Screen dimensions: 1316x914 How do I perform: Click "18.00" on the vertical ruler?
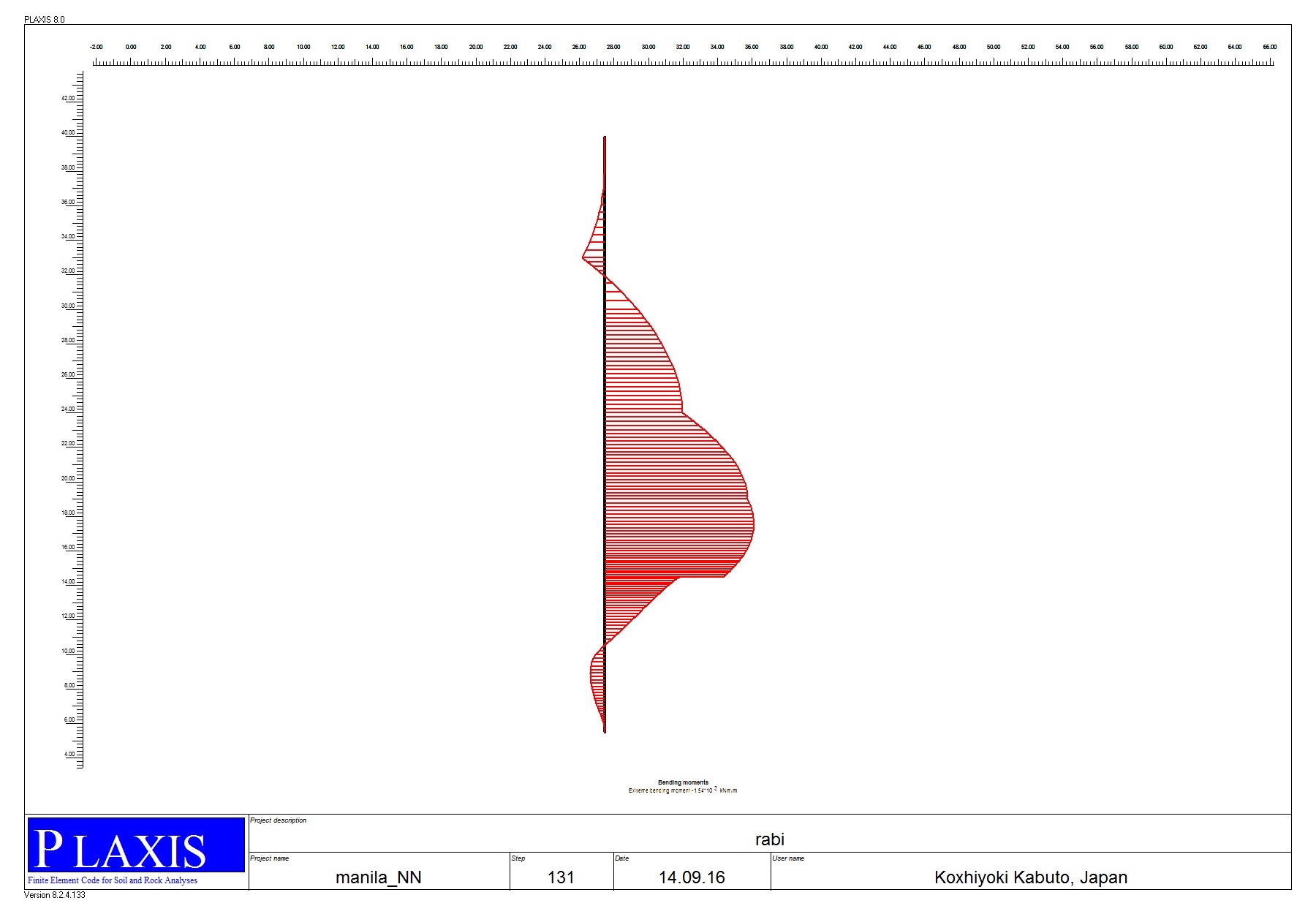[x=68, y=513]
